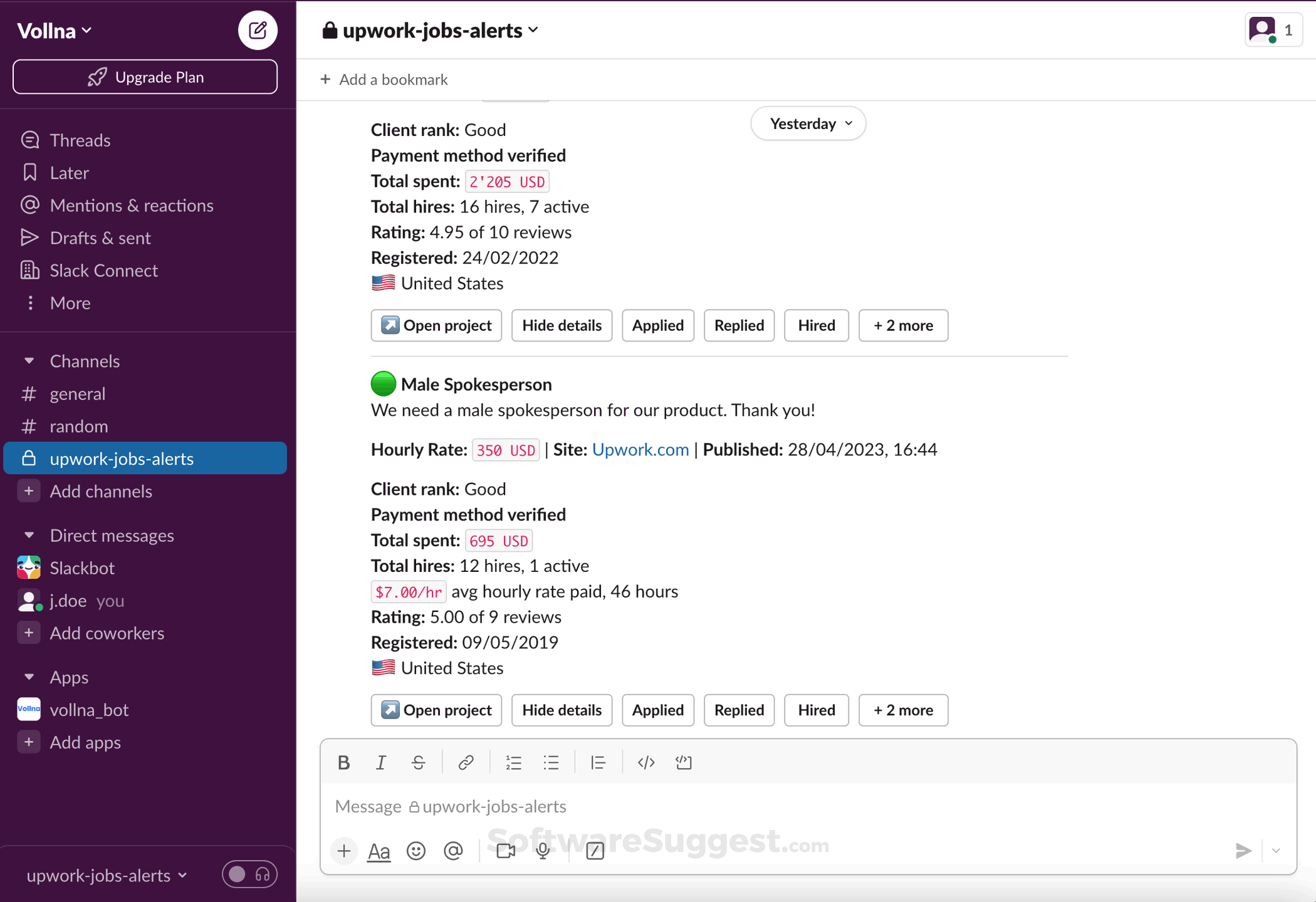Expand the Yesterday date dropdown

coord(808,123)
